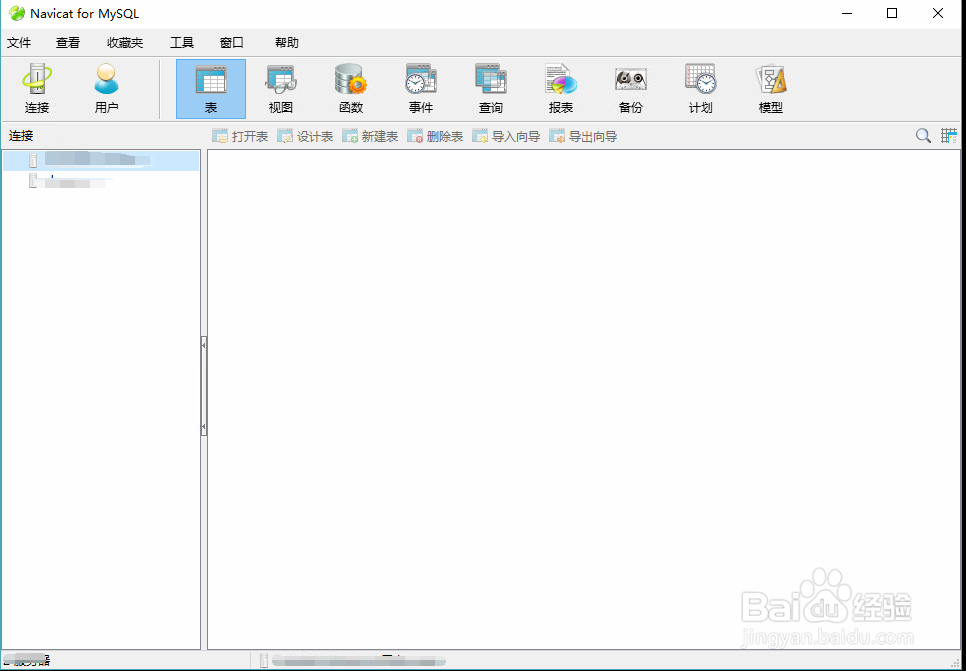This screenshot has height=671, width=966.
Task: Open the 工具 (Tools) menu
Action: tap(182, 43)
